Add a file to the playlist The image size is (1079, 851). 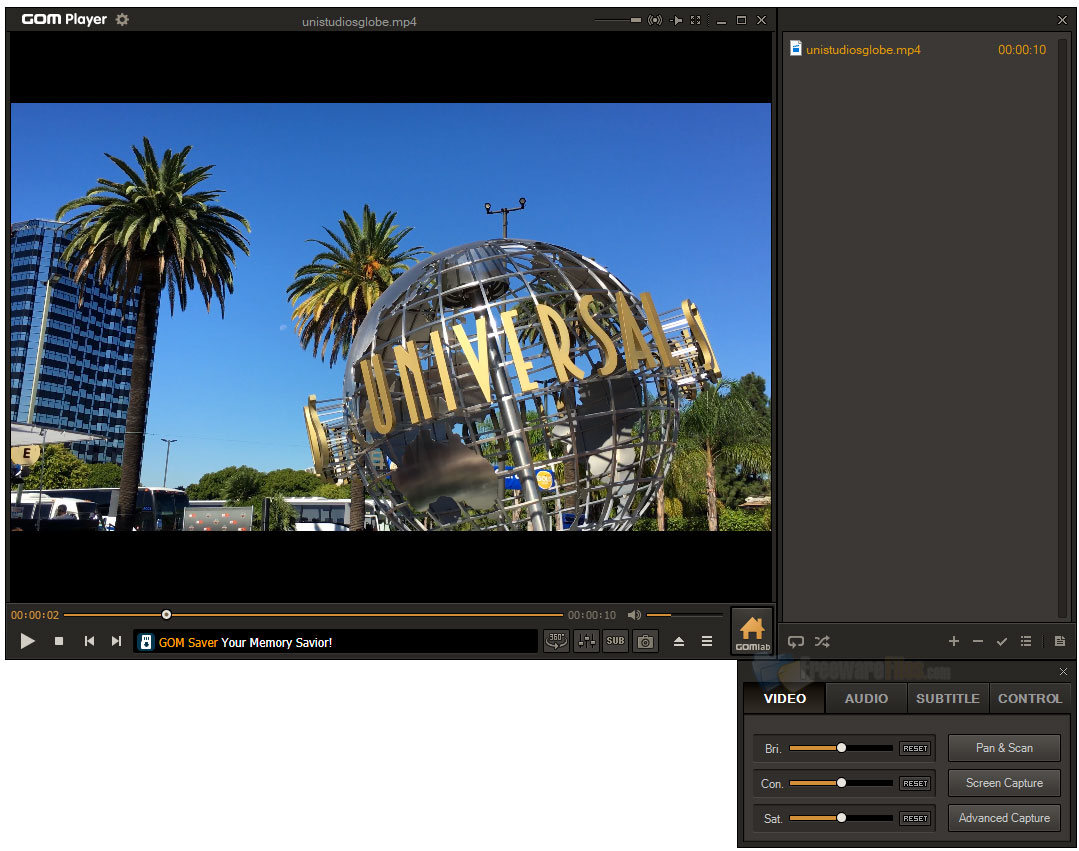954,641
